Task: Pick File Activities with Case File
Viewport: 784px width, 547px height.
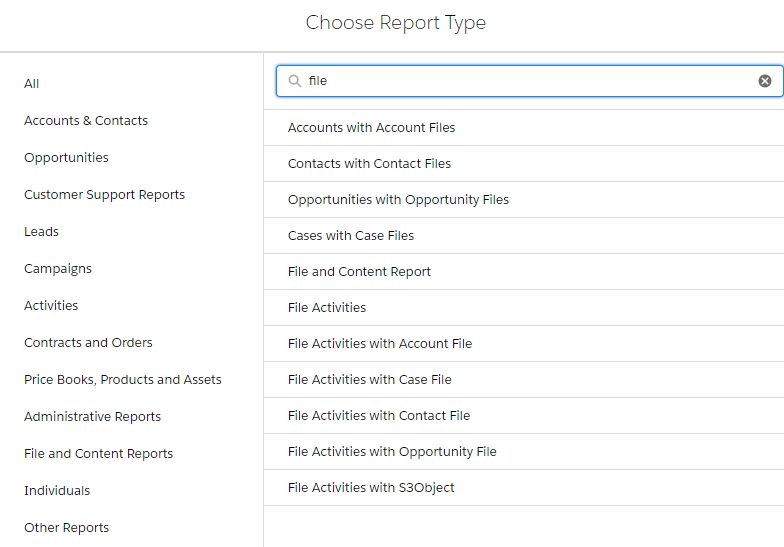Action: pos(369,380)
